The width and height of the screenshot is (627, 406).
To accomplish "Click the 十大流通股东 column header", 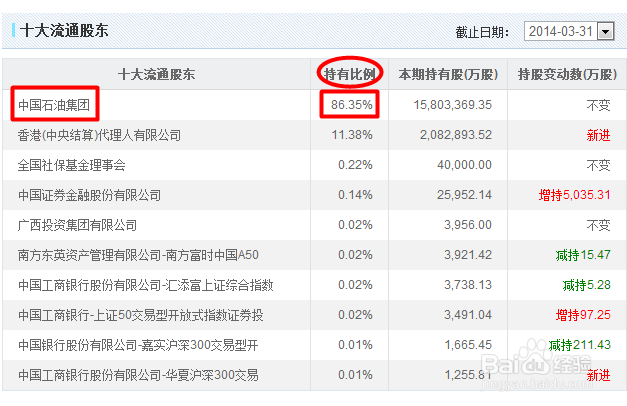I will pyautogui.click(x=156, y=74).
